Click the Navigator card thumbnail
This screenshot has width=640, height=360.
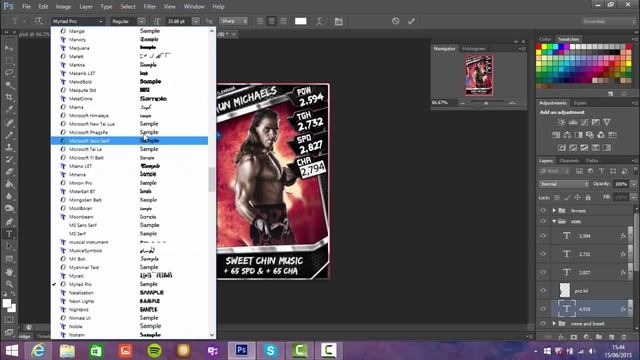[x=479, y=75]
